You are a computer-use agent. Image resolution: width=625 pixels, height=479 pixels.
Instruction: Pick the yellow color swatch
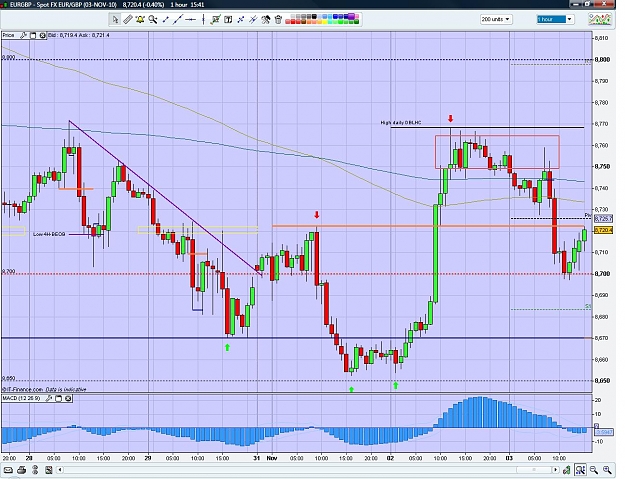tap(324, 22)
